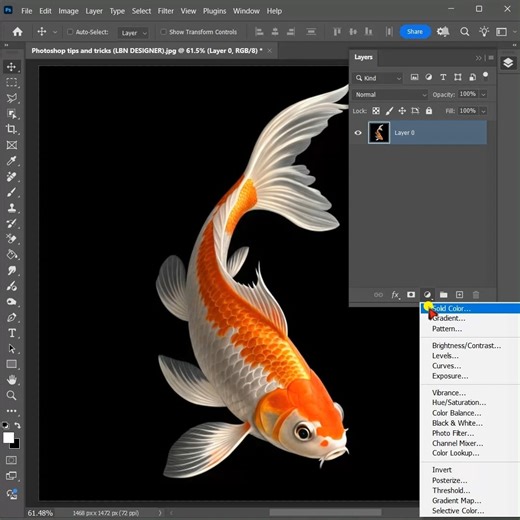Select the Path Selection tool
This screenshot has height=520, width=520.
pos(12,349)
